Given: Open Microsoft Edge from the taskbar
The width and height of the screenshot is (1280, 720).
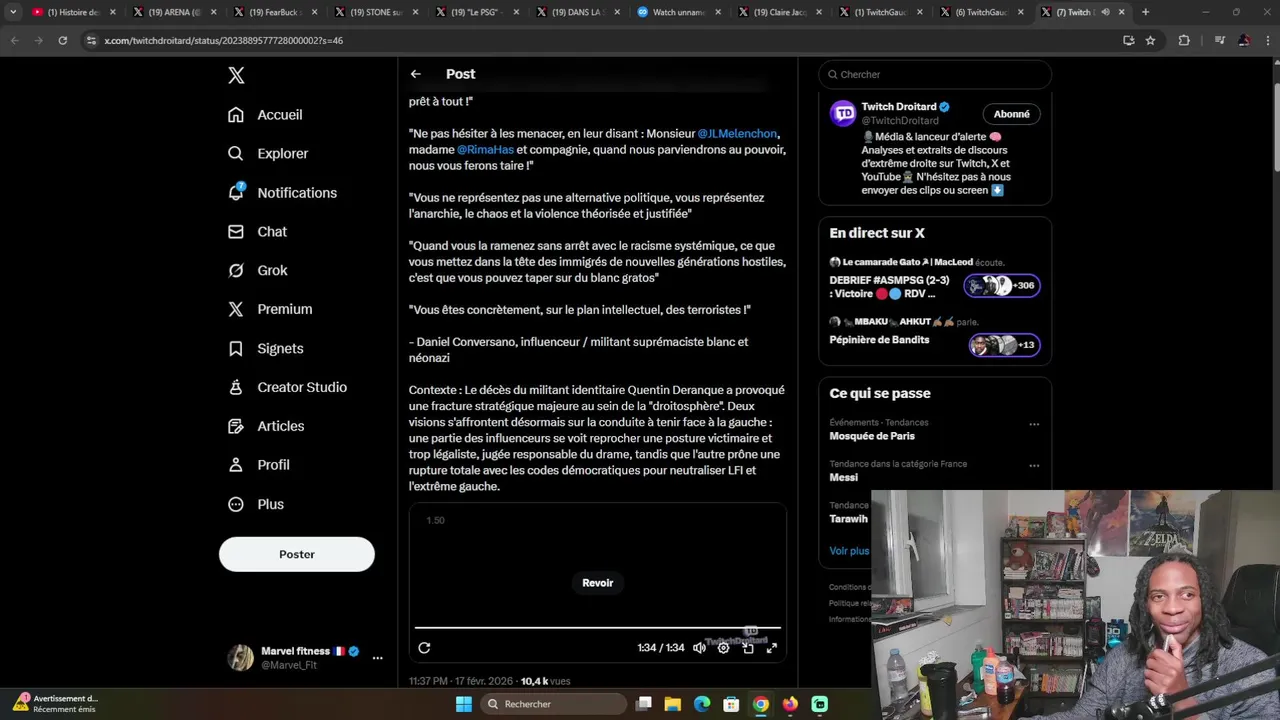Looking at the screenshot, I should coord(702,704).
